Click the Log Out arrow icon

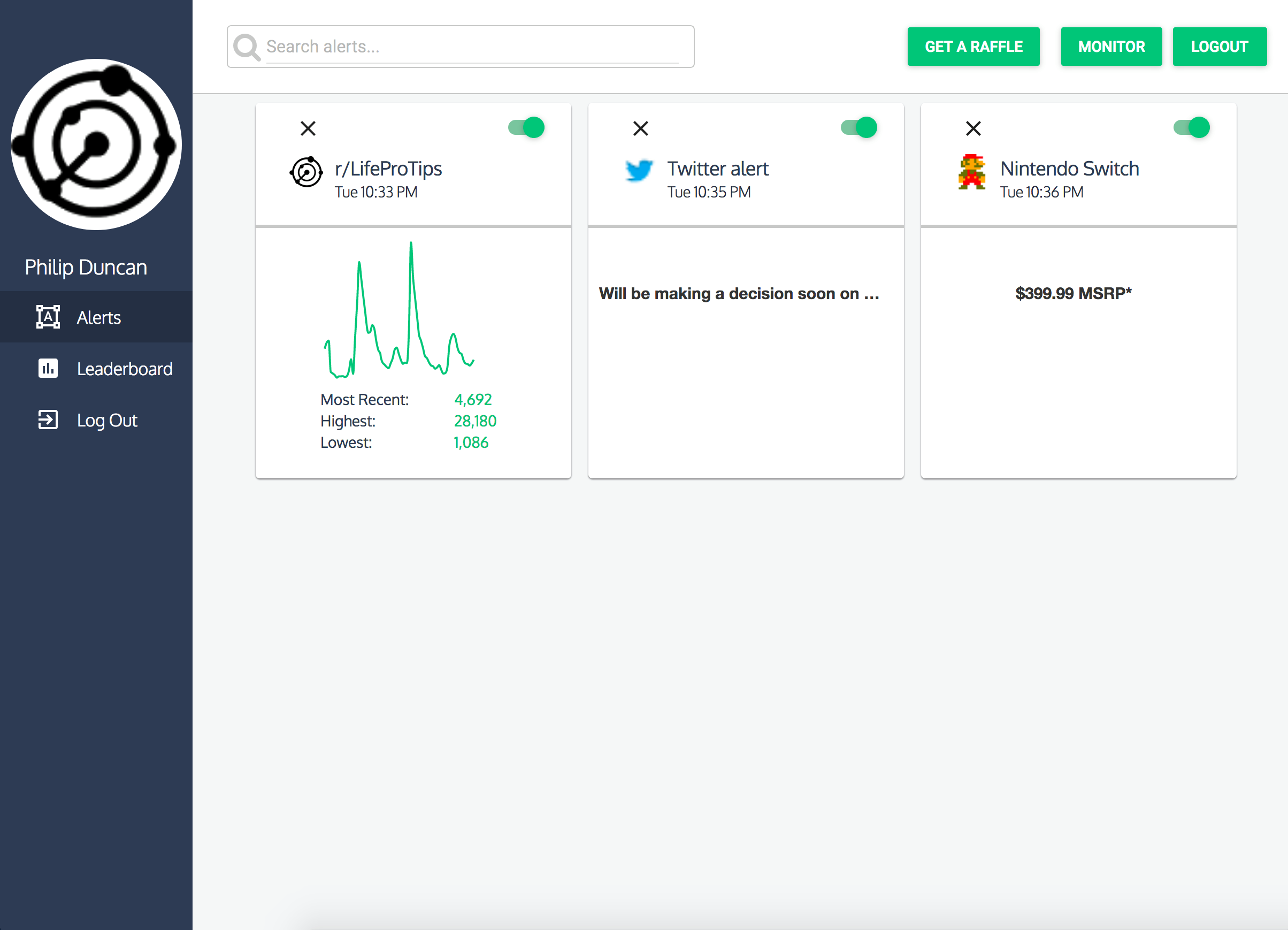48,420
